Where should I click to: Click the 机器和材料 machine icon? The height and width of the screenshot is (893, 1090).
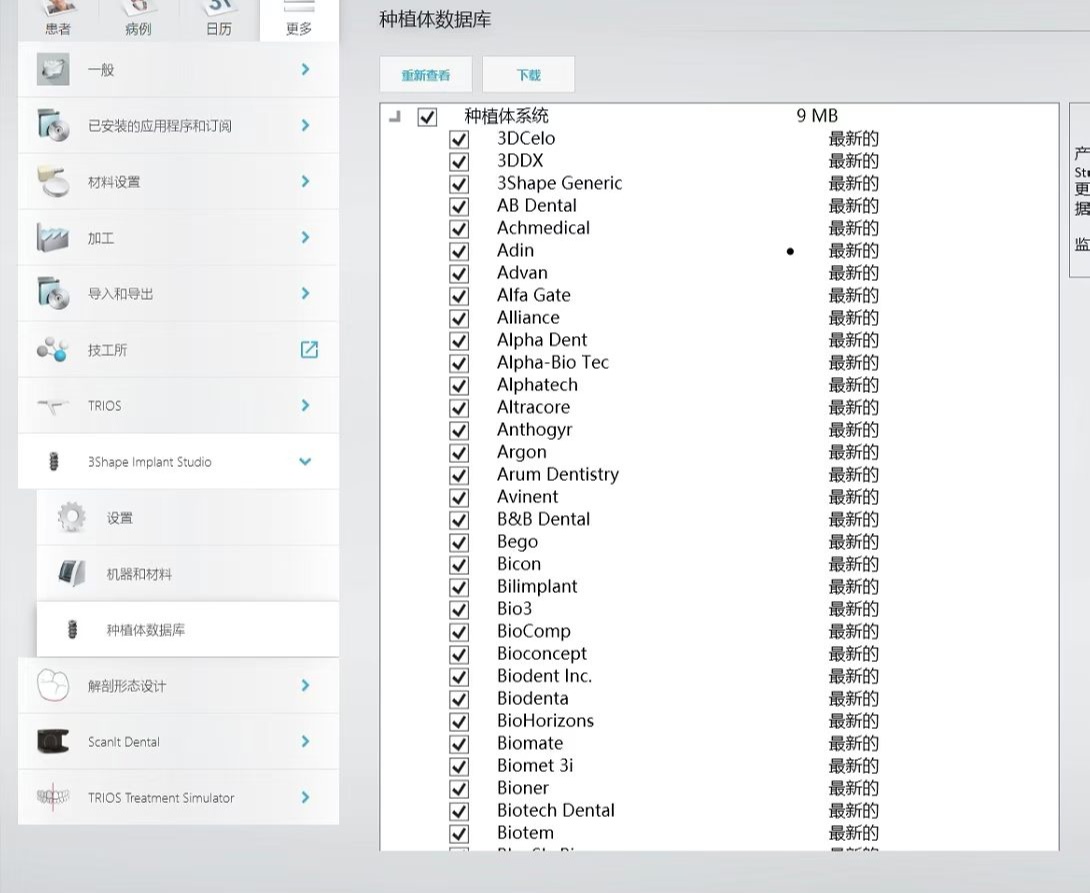pyautogui.click(x=72, y=573)
